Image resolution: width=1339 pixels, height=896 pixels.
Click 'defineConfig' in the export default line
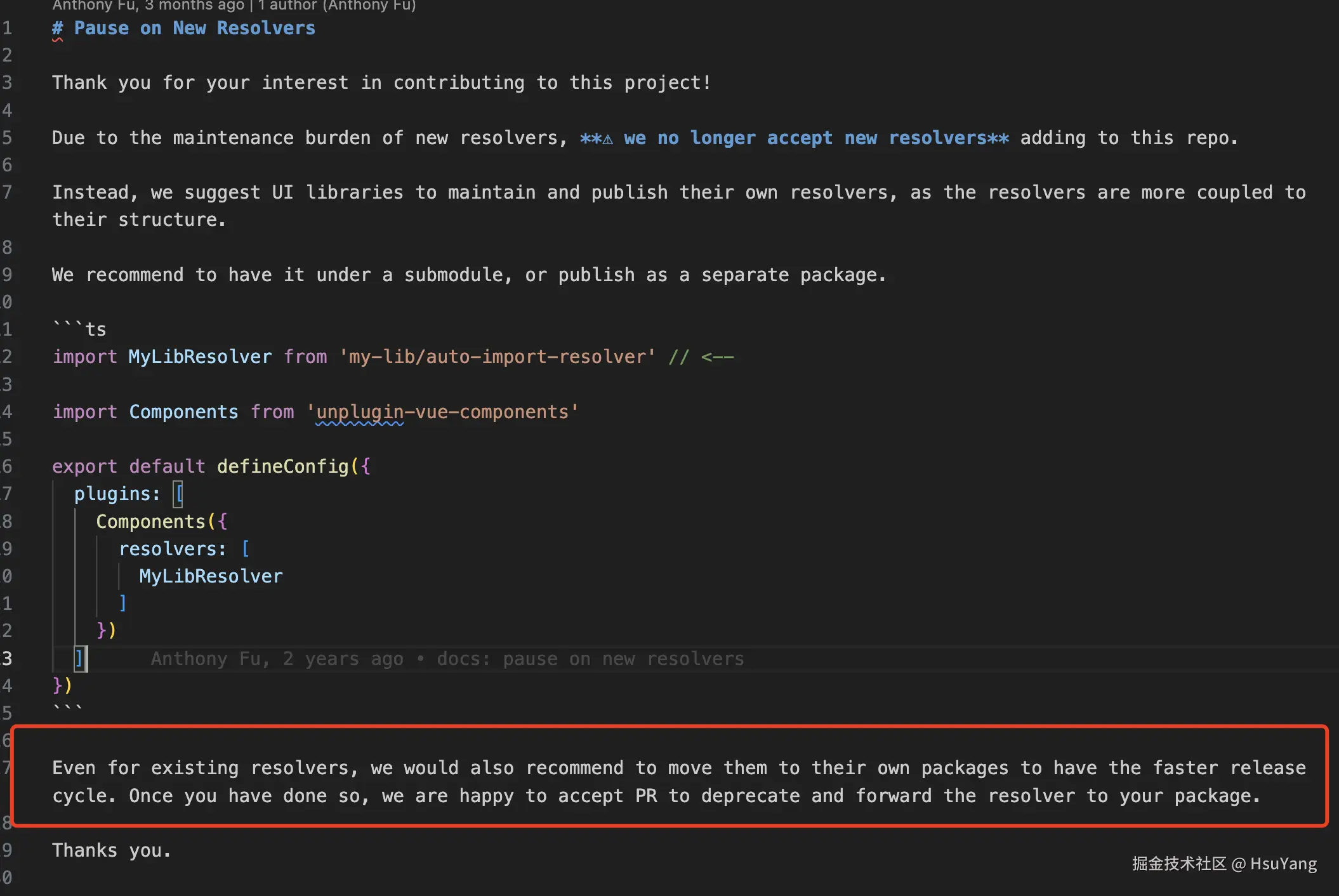[x=283, y=466]
